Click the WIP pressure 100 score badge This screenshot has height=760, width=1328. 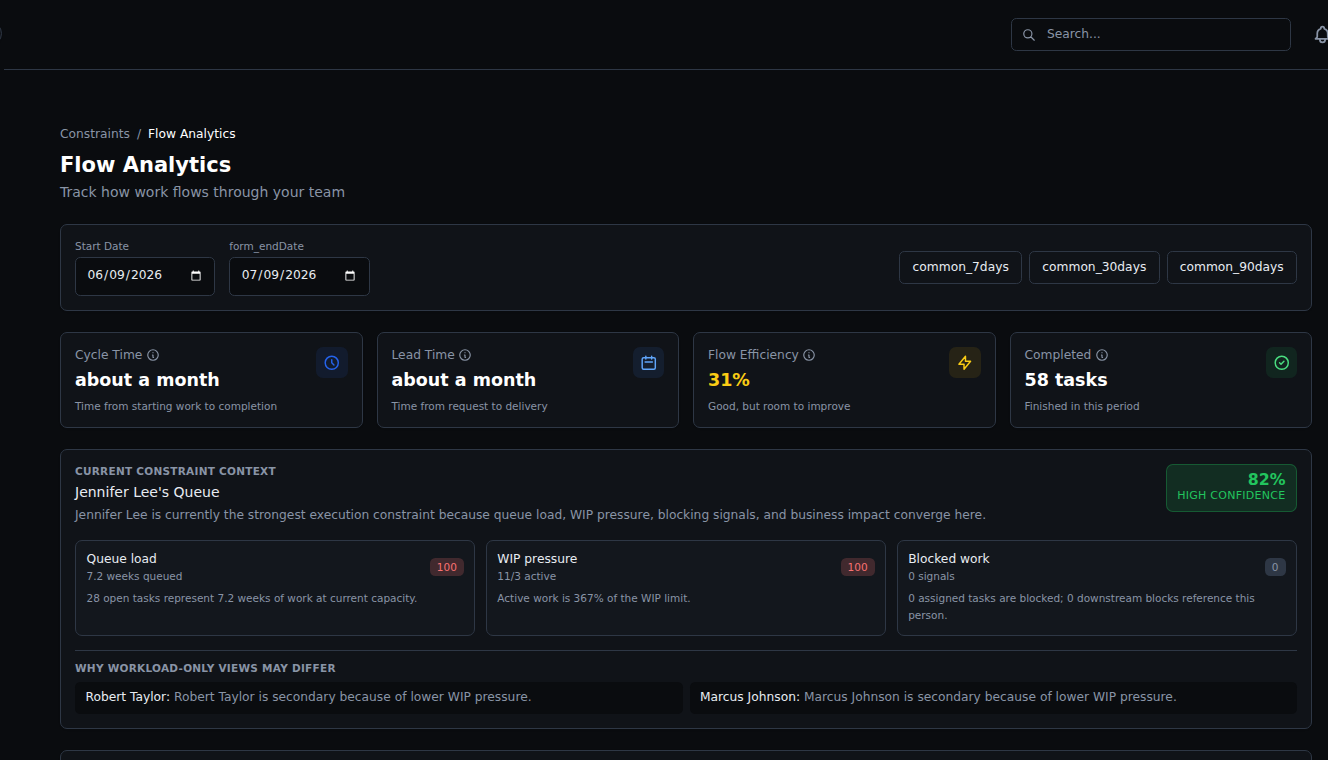(x=858, y=567)
